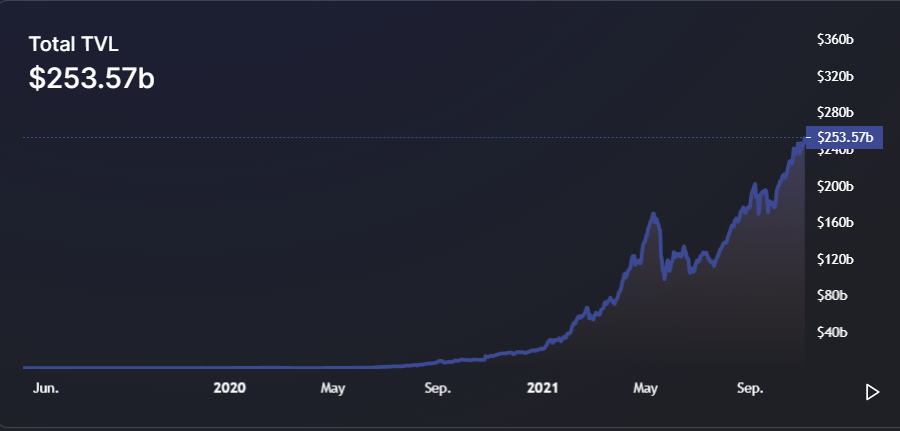
Task: Click the May label between 2020 and 2021
Action: click(x=334, y=388)
